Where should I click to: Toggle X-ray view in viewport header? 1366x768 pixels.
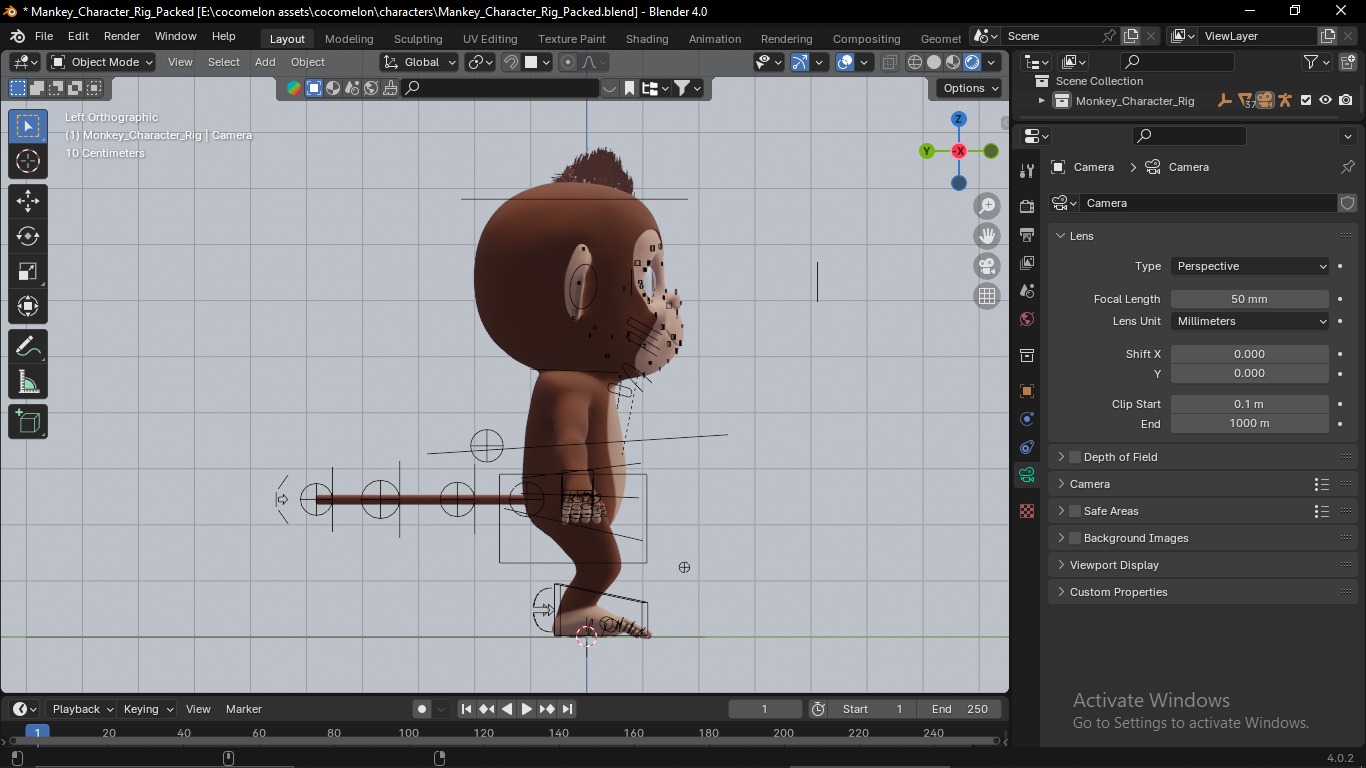point(889,62)
